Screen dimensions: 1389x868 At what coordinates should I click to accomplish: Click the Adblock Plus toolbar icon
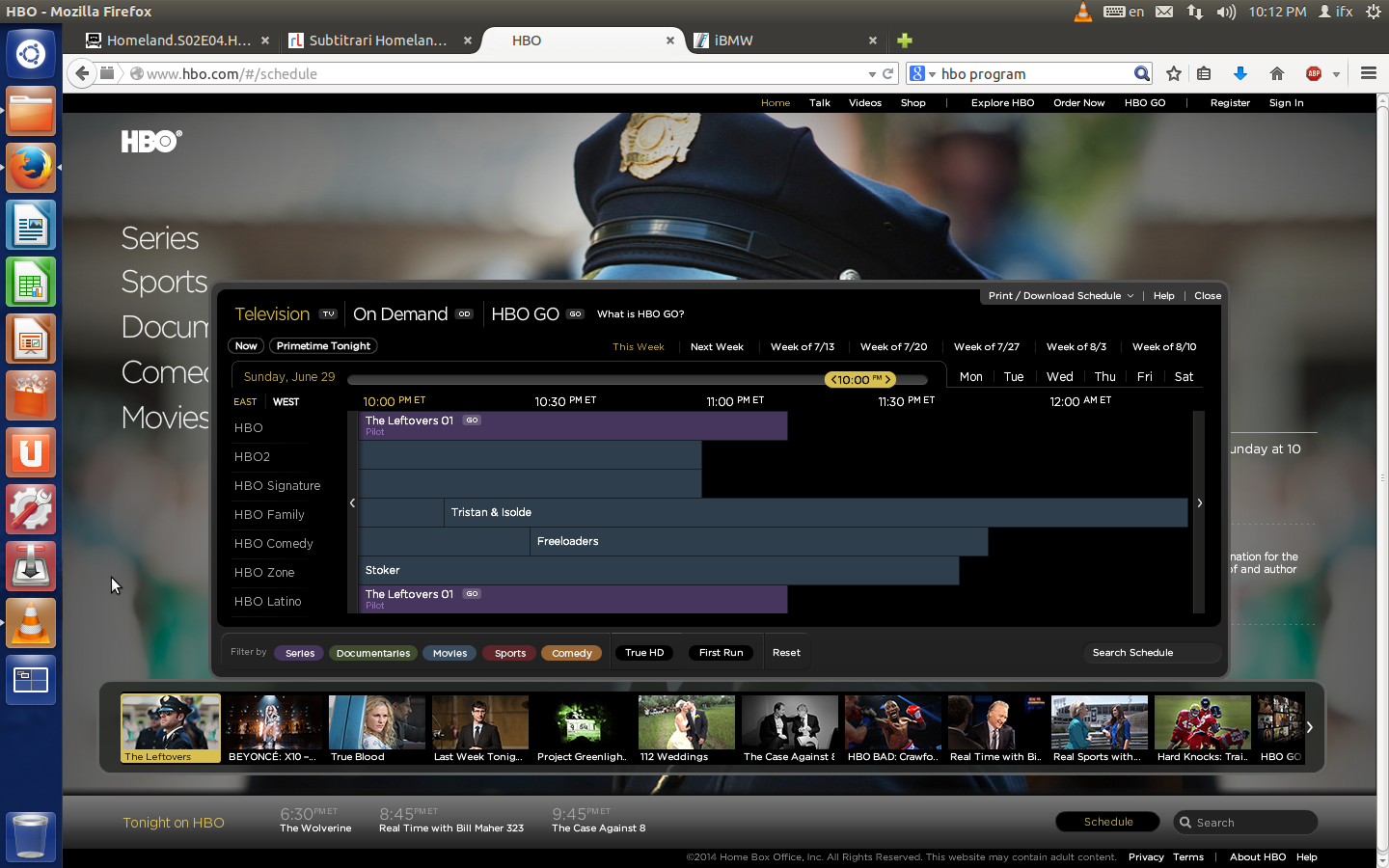tap(1314, 73)
